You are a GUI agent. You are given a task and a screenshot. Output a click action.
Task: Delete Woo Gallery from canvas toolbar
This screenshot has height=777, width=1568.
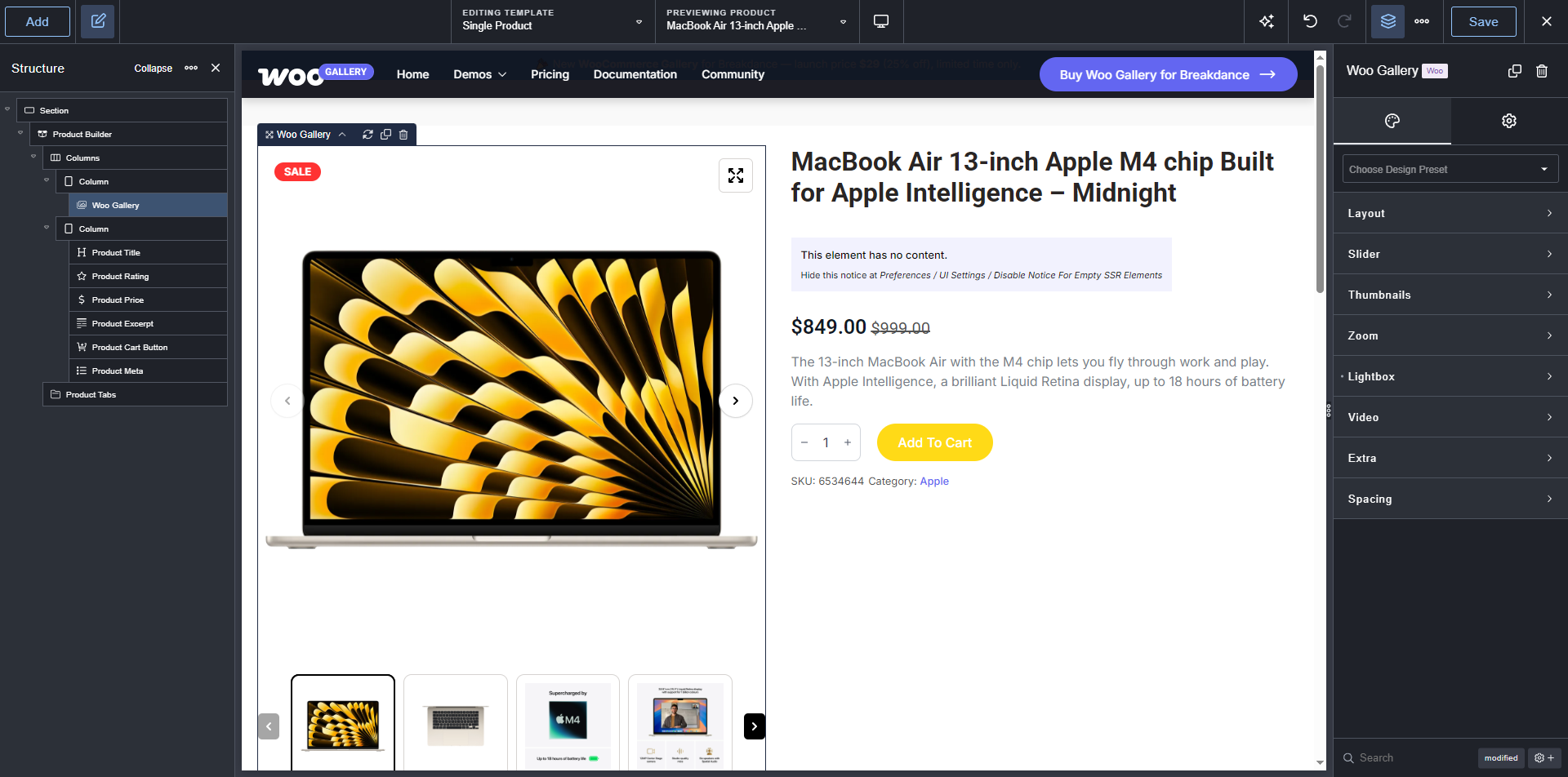(x=403, y=135)
